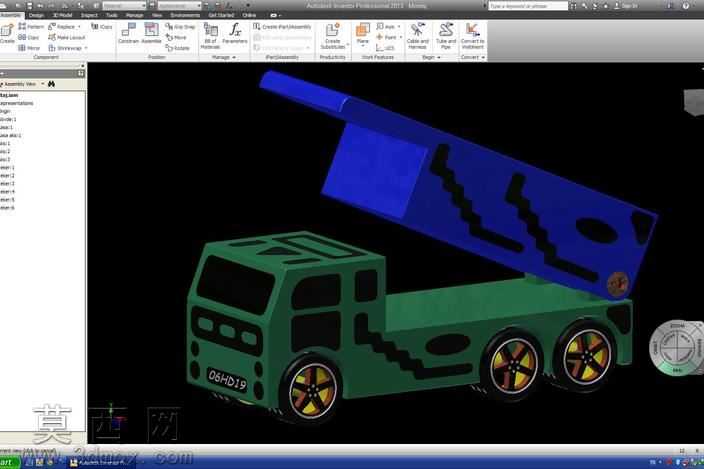Select the Plane work feature tool

pos(362,32)
